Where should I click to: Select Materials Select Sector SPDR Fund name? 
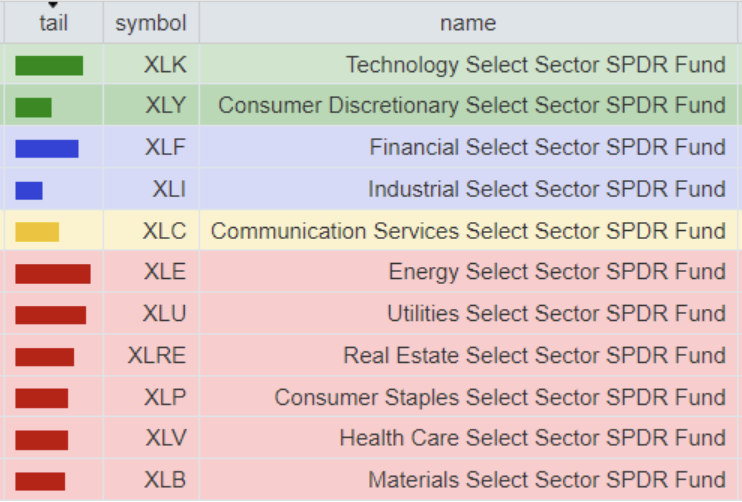pyautogui.click(x=547, y=480)
